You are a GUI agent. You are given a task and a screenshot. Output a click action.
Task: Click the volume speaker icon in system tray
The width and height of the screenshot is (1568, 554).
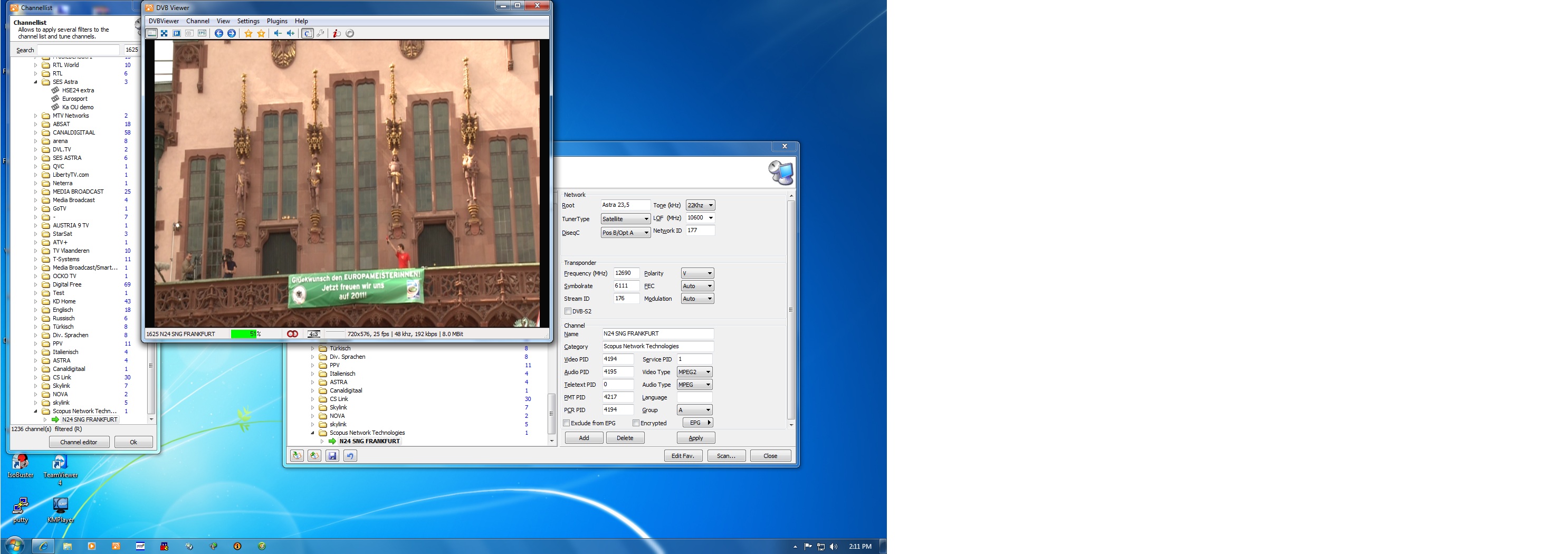pyautogui.click(x=834, y=547)
